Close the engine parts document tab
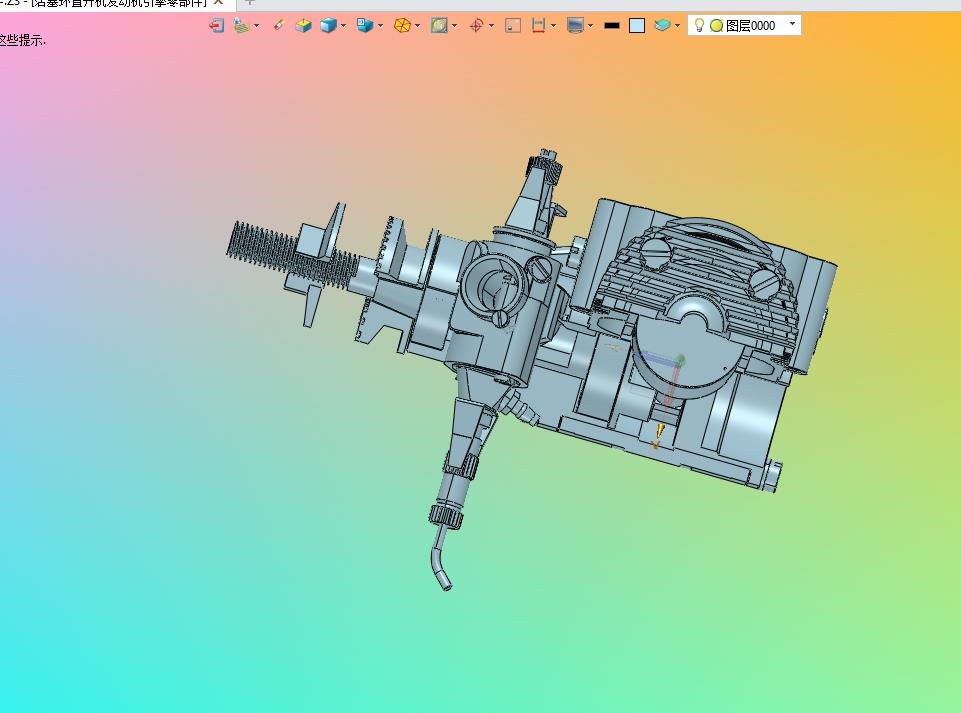This screenshot has height=713, width=961. 218,2
